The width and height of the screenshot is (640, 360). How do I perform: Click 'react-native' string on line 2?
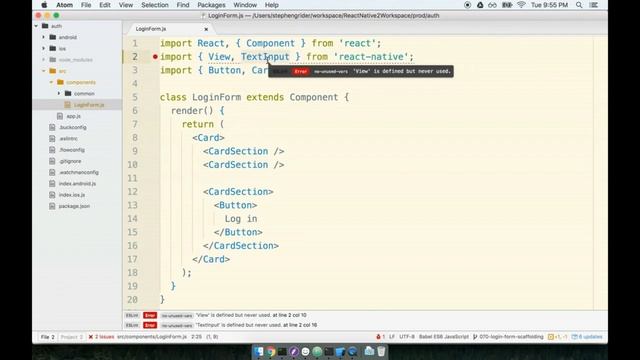coord(371,57)
